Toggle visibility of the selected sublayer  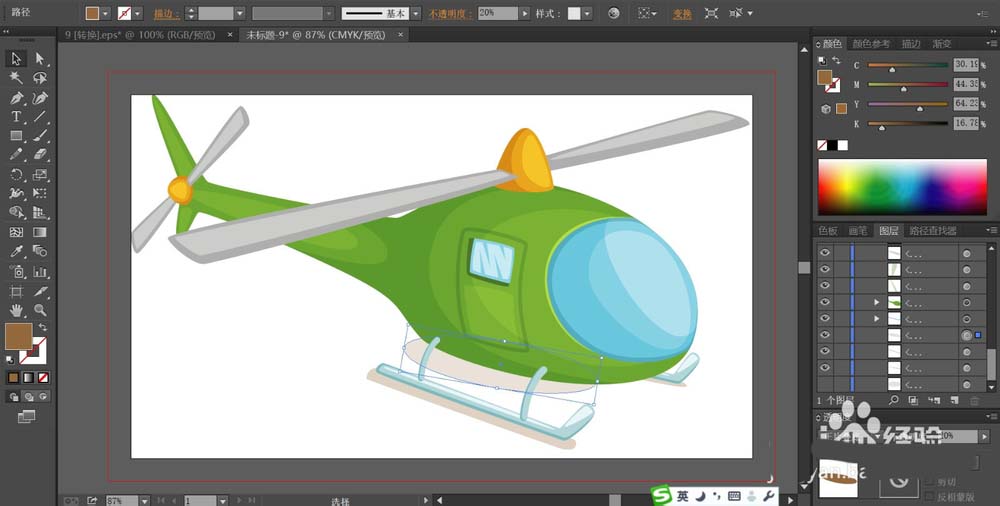click(825, 334)
